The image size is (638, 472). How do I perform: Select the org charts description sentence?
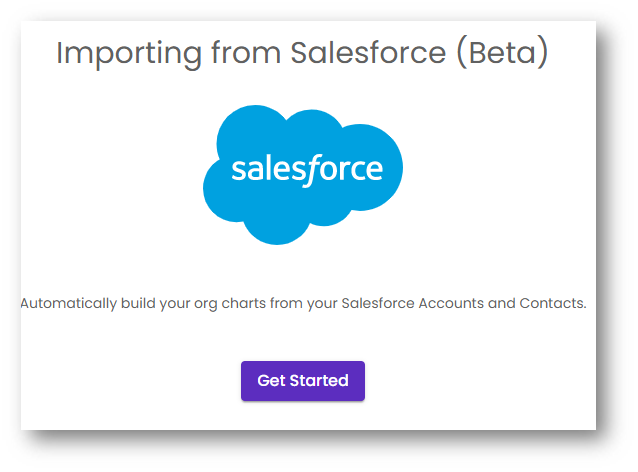tap(303, 302)
